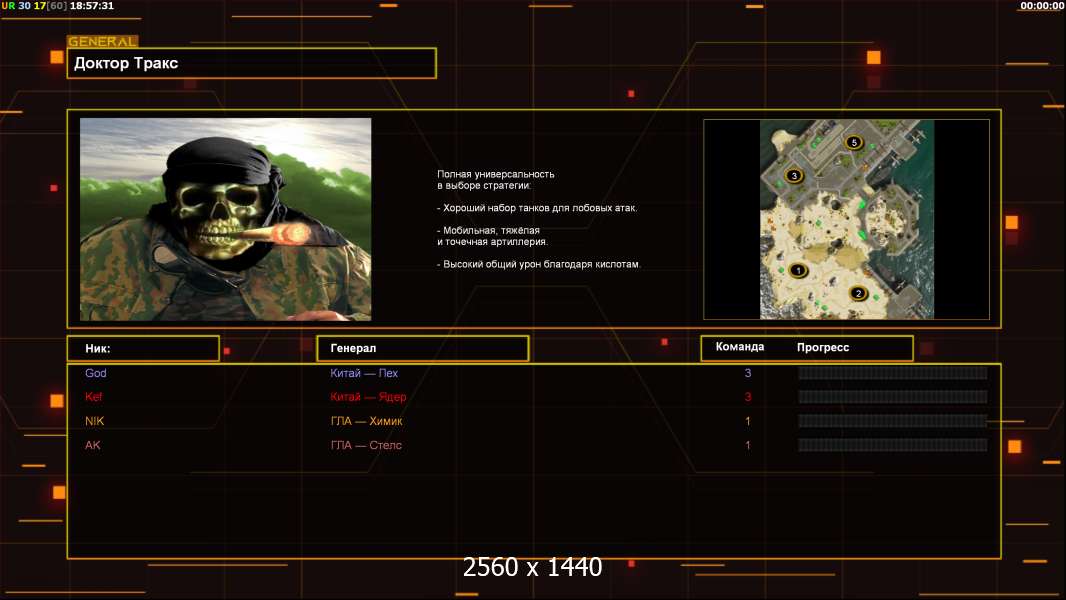Click the Доктор Тракс title field
Screen dimensions: 1066x600
click(x=251, y=63)
